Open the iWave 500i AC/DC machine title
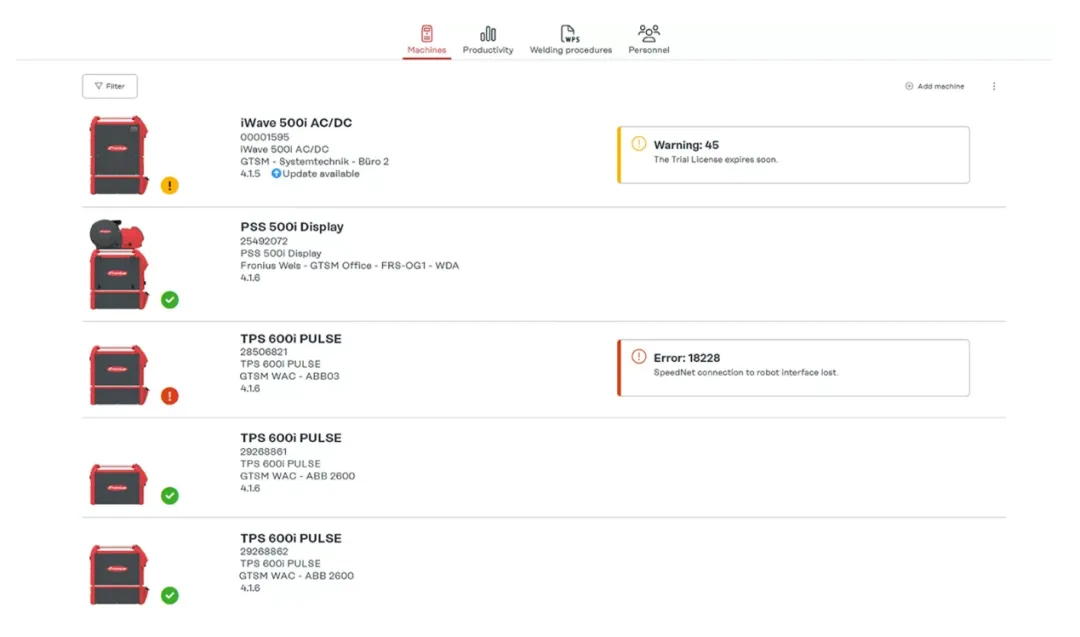1080x637 pixels. pos(296,123)
